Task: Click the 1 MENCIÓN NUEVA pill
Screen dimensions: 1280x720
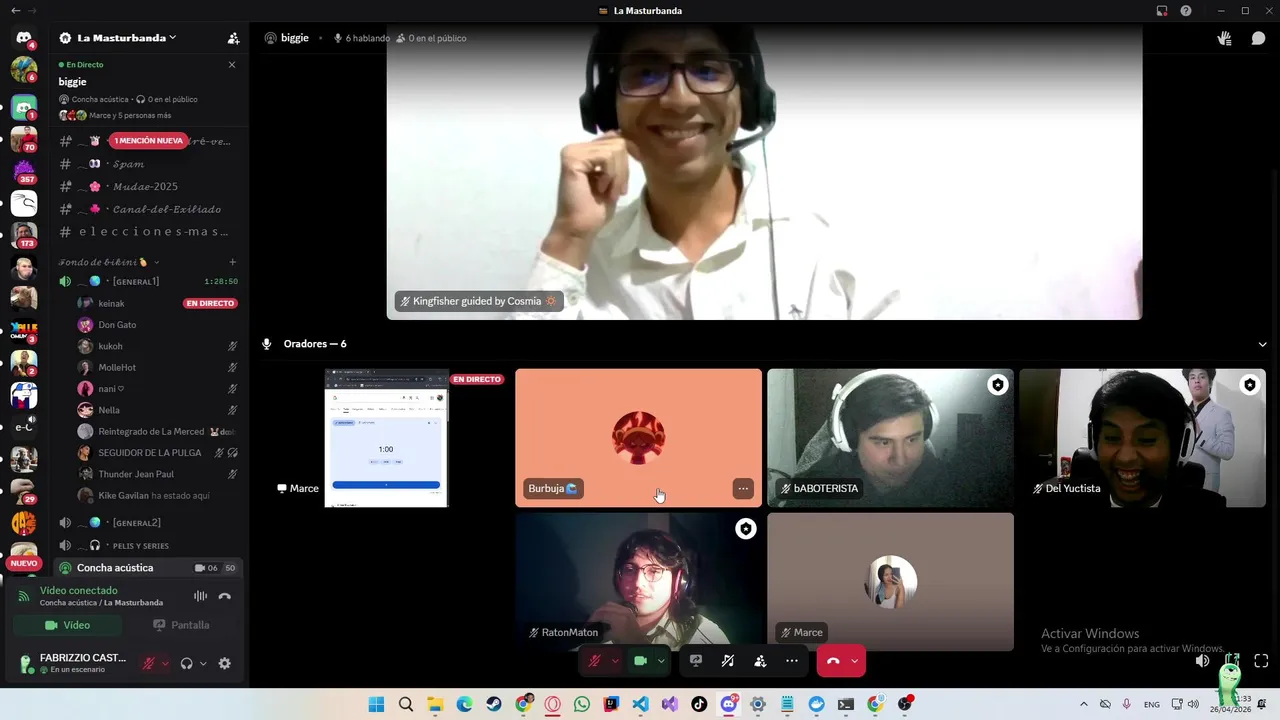Action: pyautogui.click(x=149, y=141)
